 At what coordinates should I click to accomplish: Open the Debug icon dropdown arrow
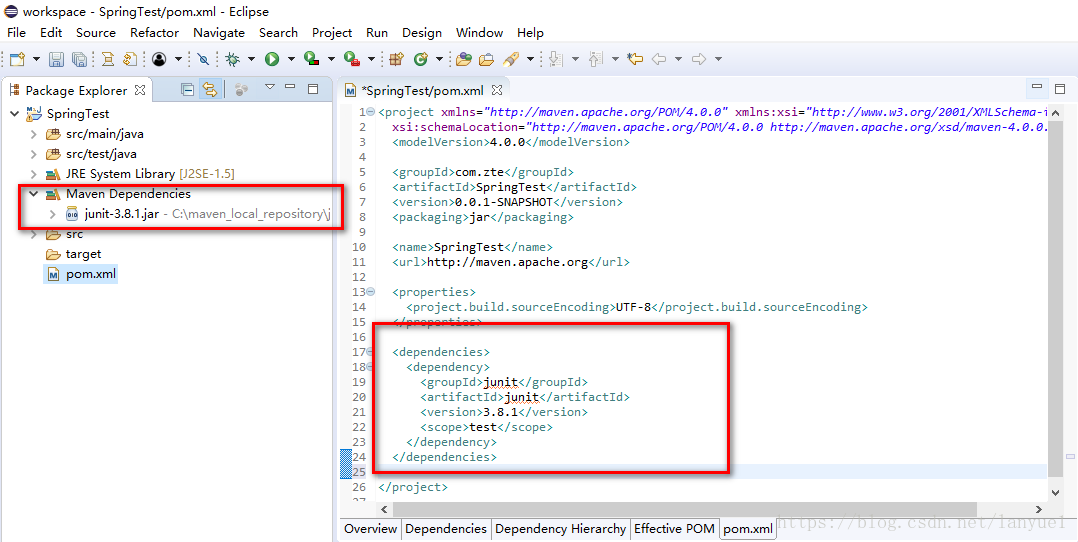[x=251, y=59]
